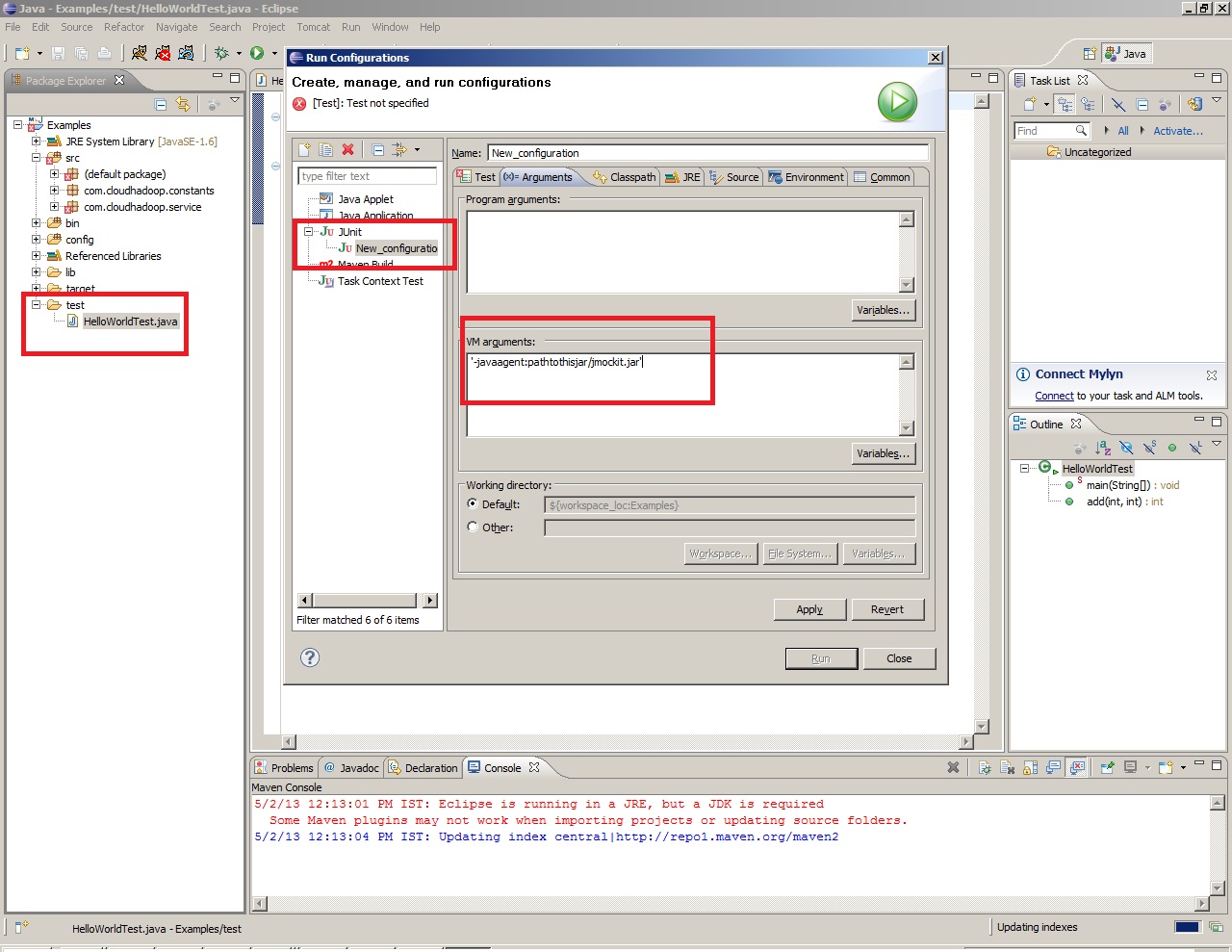Click the duplicate launch configuration icon
This screenshot has width=1232, height=952.
326,150
